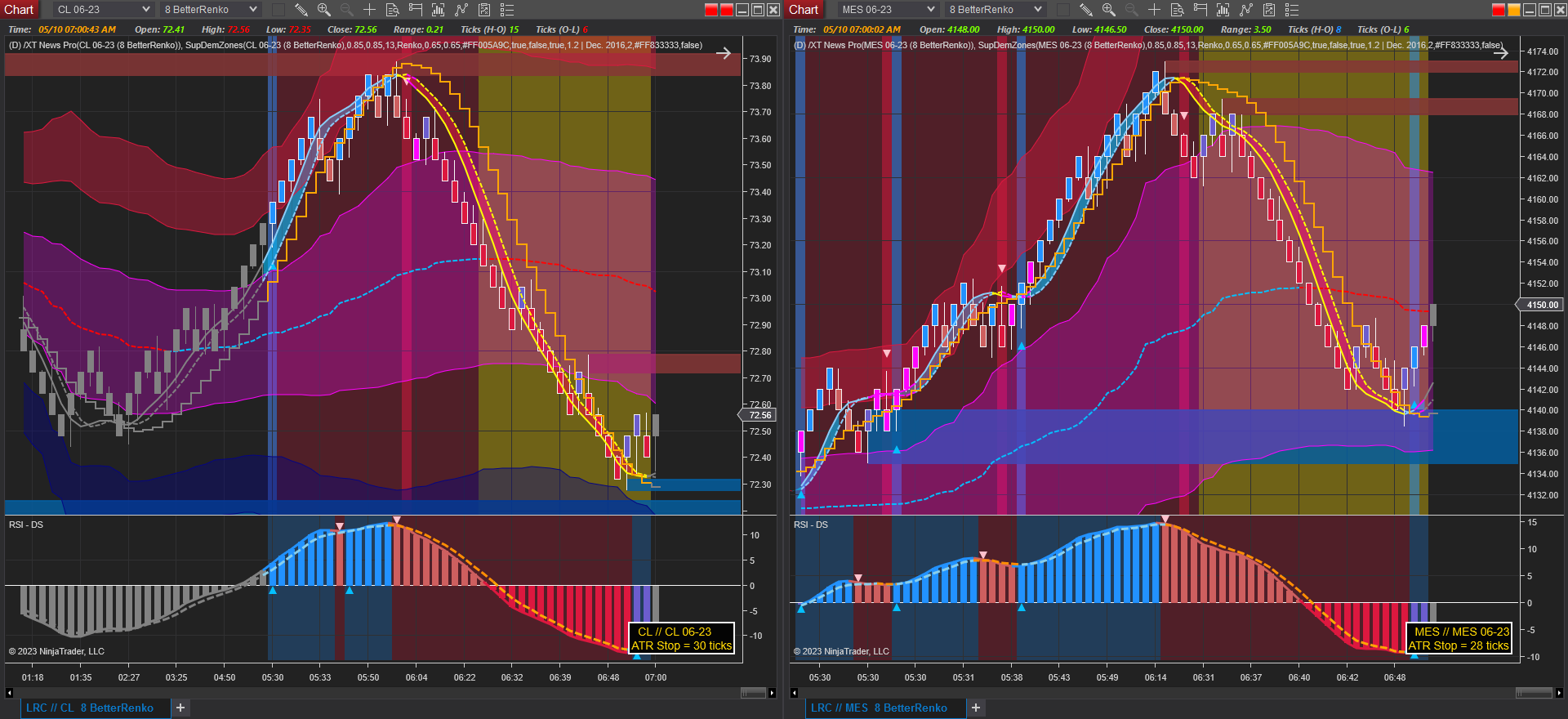Open 8 BetterRenko interval dropdown in MES chart
This screenshot has width=1568, height=719.
tap(995, 10)
